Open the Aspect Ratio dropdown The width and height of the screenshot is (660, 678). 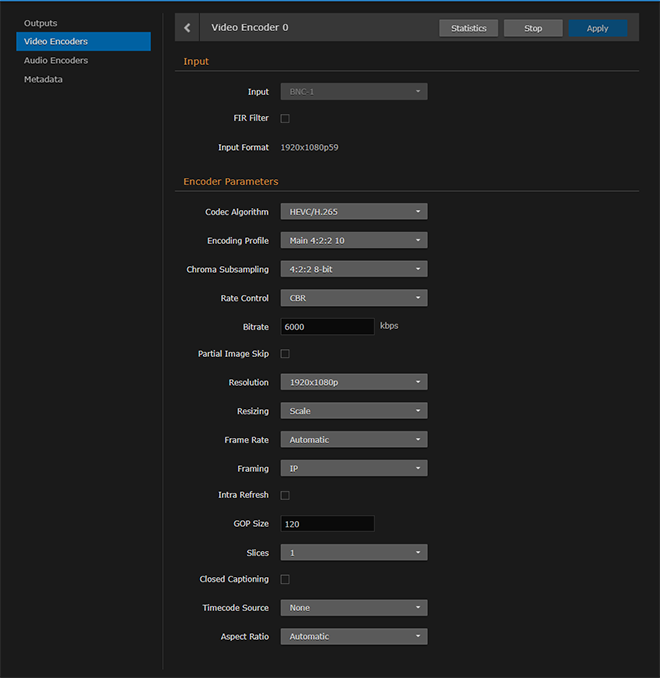pos(353,636)
